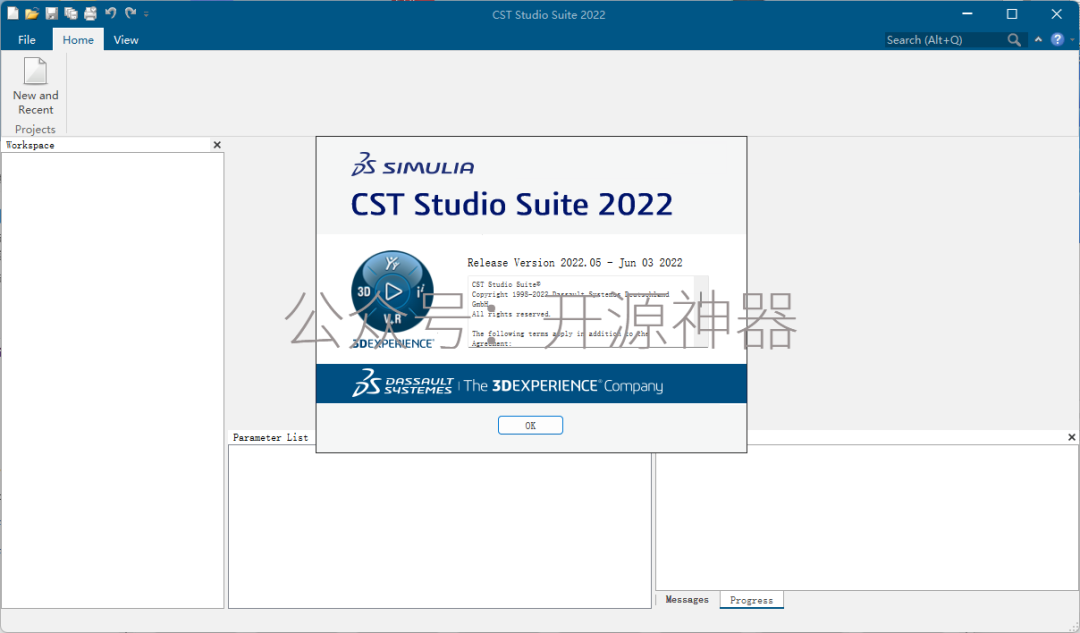
Task: Click the Print icon in quick access toolbar
Action: [x=90, y=13]
